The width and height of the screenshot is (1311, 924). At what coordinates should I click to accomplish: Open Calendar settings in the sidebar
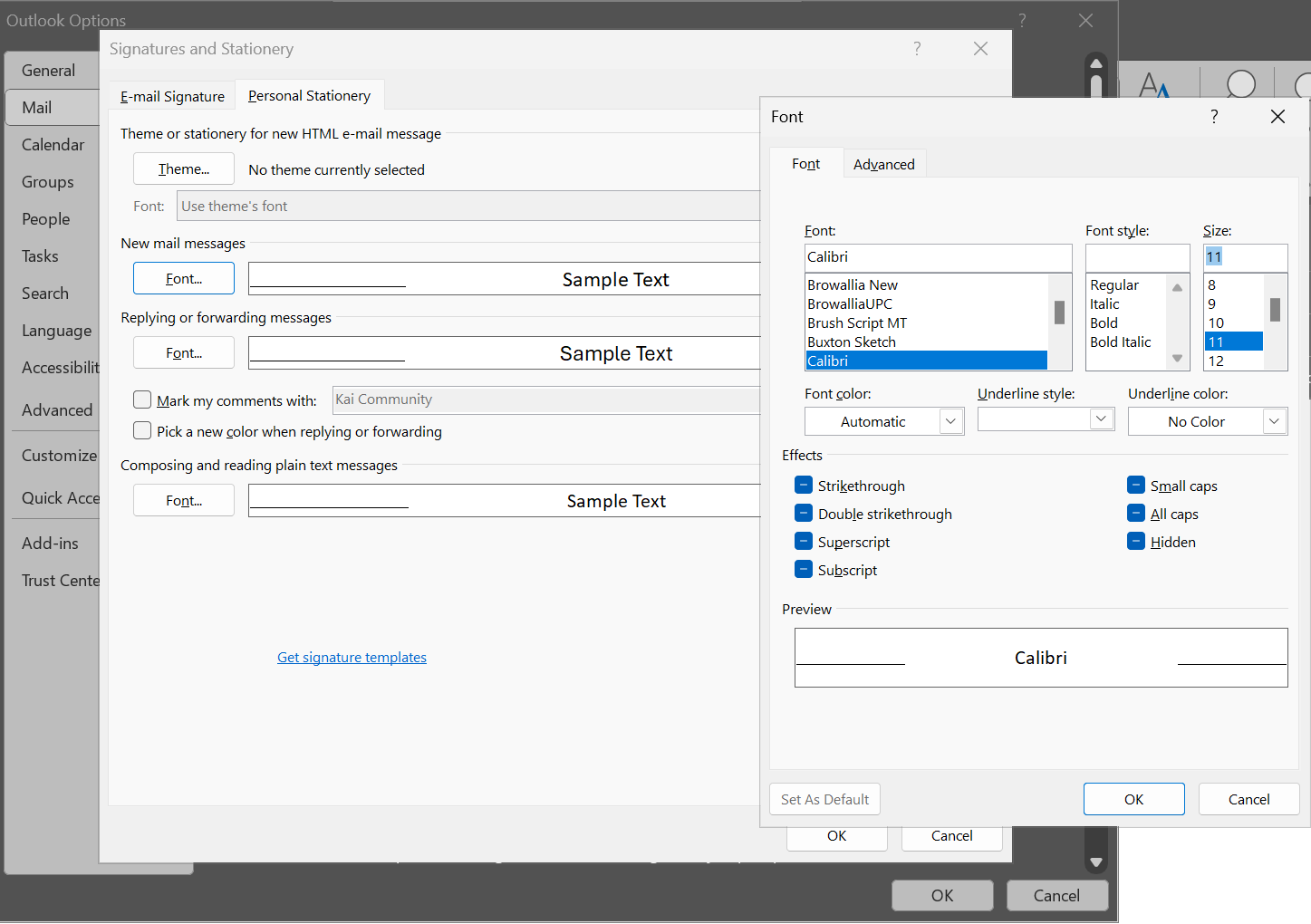(x=53, y=144)
